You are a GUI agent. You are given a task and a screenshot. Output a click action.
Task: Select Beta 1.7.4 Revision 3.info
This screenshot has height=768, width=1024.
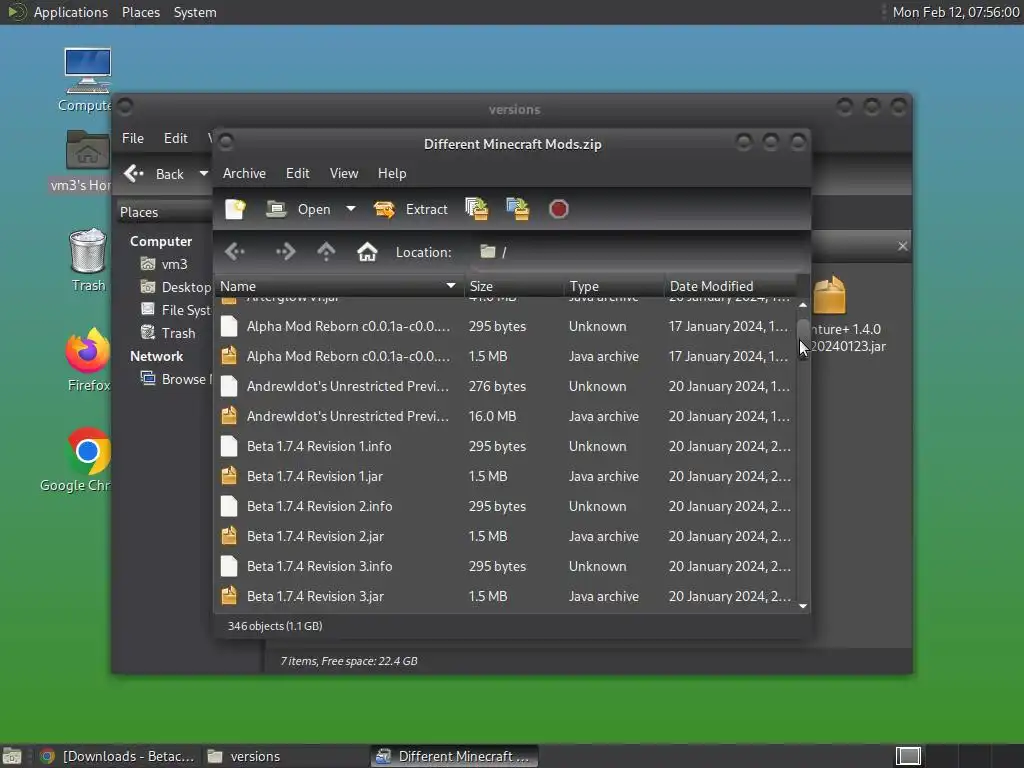(505, 566)
